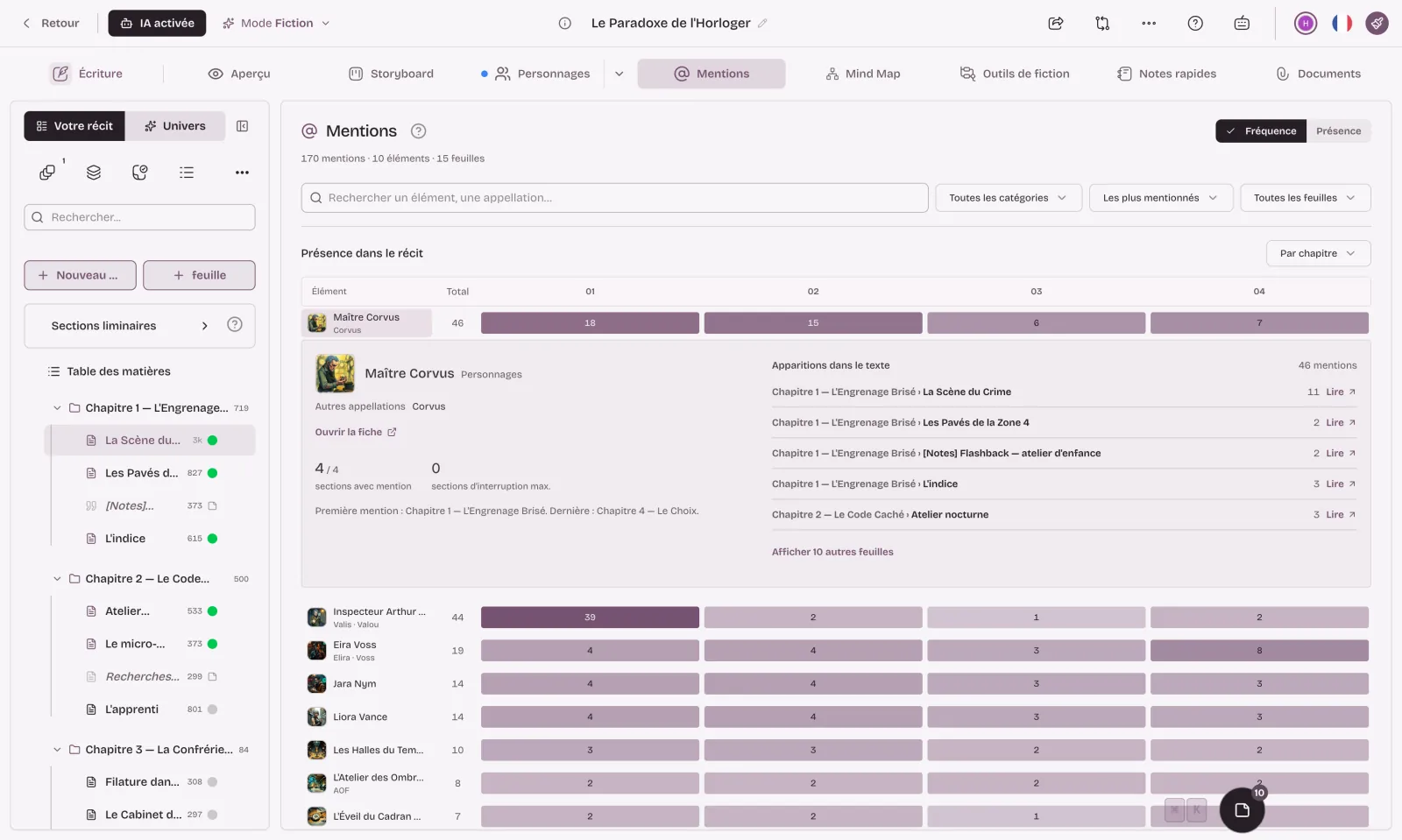Select the Votre récit toggle
This screenshot has width=1402, height=840.
pyautogui.click(x=74, y=126)
